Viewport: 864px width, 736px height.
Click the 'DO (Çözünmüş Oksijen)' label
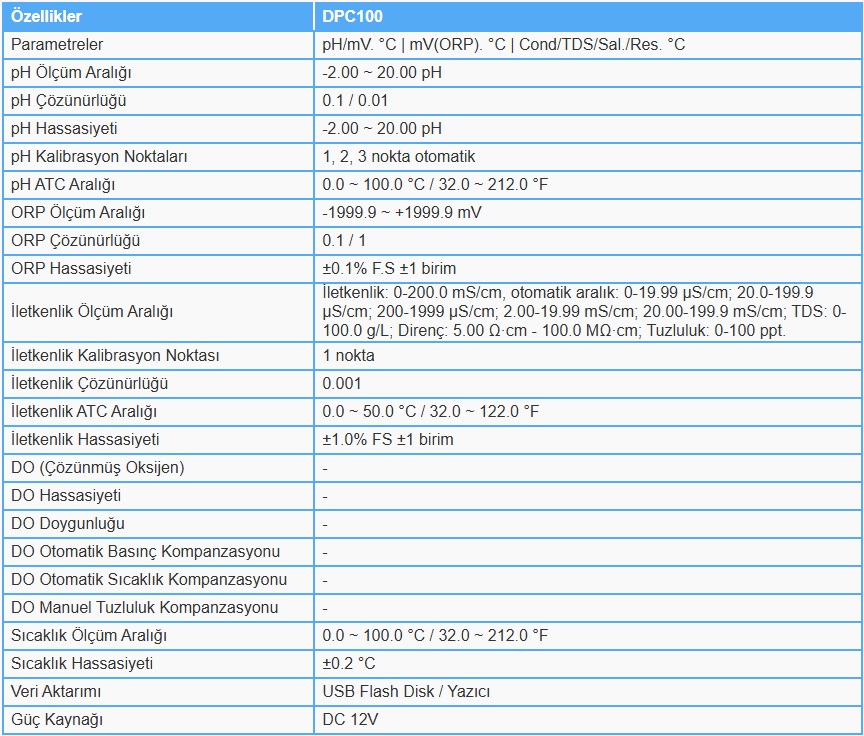(x=98, y=468)
